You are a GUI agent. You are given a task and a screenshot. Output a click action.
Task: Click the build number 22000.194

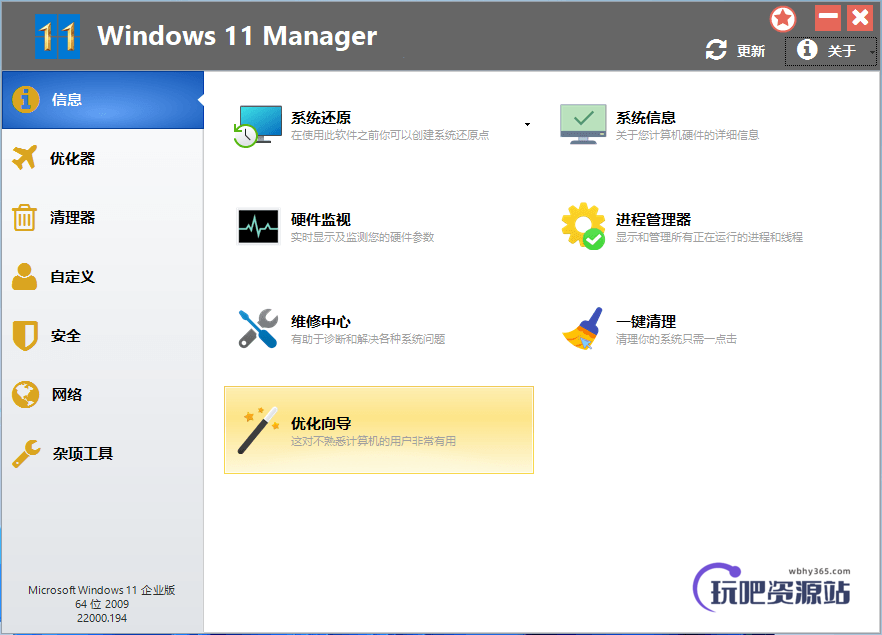(102, 618)
